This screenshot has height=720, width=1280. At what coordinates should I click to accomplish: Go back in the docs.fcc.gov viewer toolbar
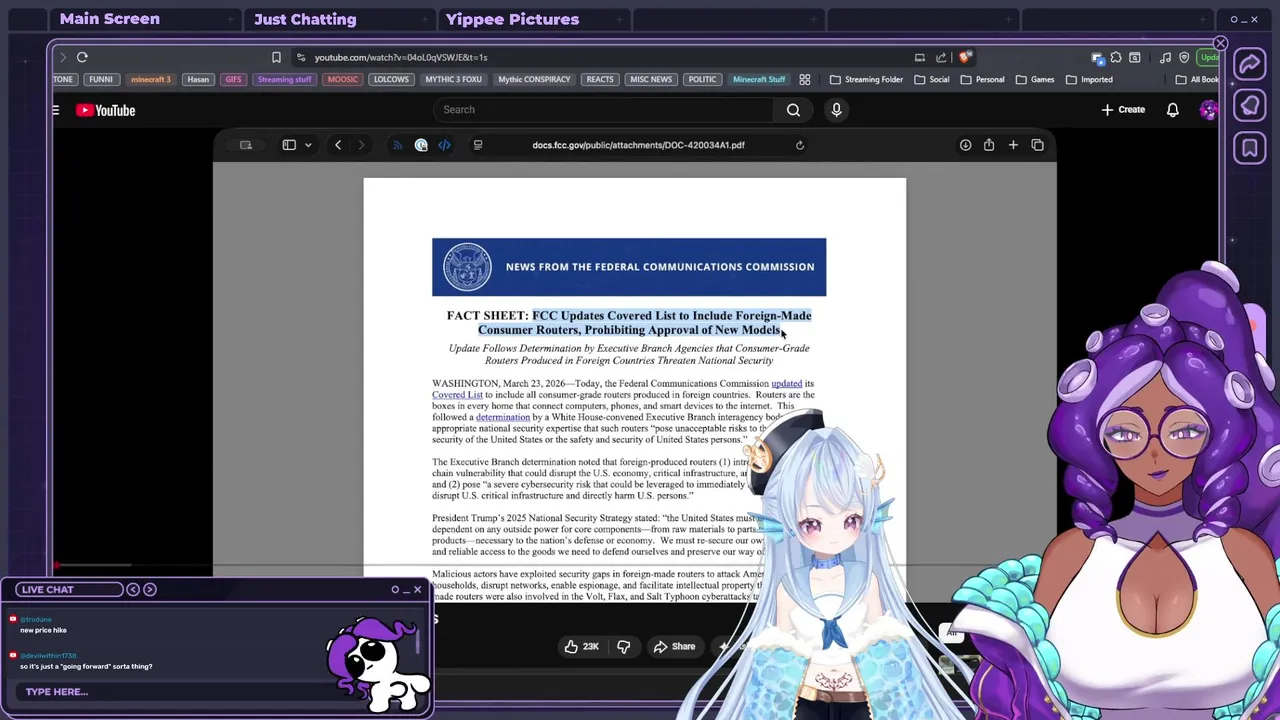(338, 145)
